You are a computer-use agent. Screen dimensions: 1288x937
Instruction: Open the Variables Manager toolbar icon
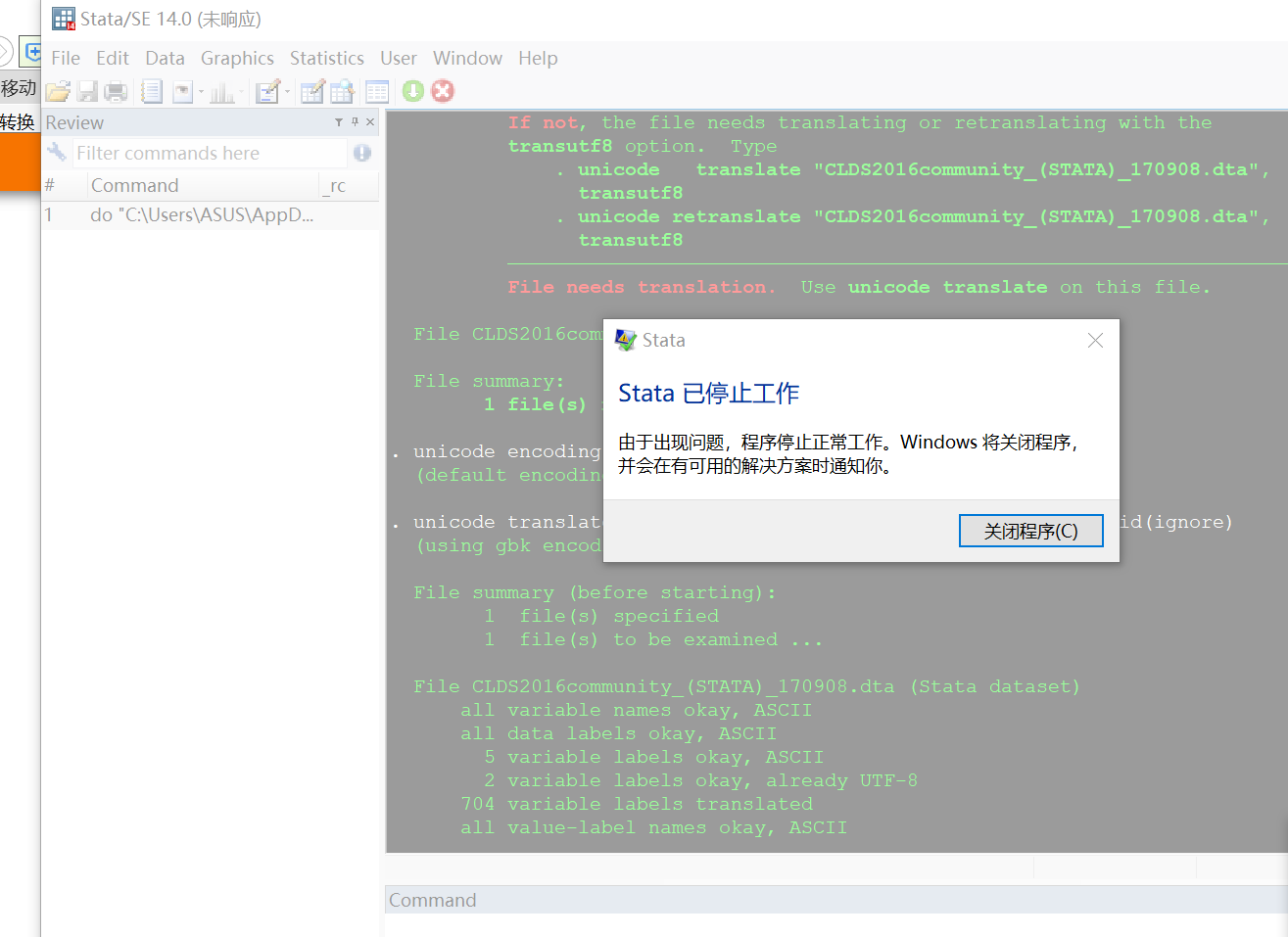(377, 91)
